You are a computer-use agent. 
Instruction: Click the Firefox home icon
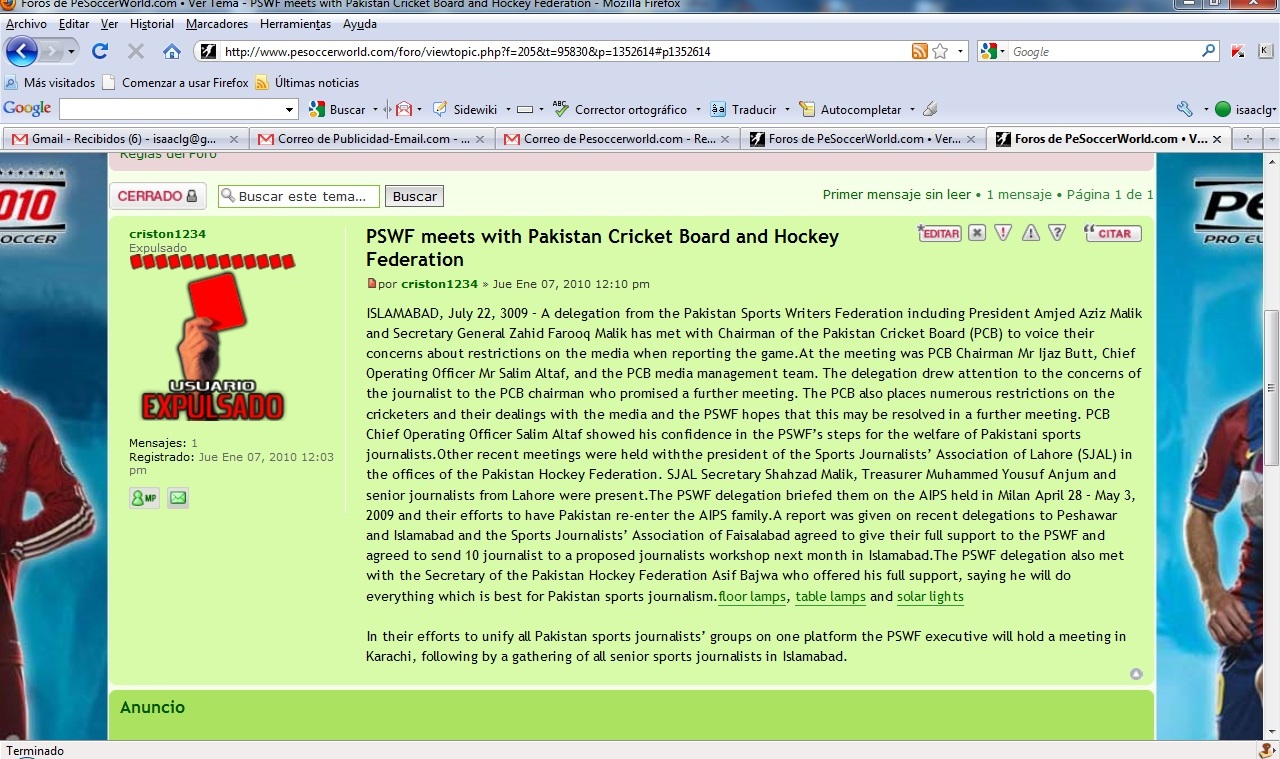pos(172,52)
